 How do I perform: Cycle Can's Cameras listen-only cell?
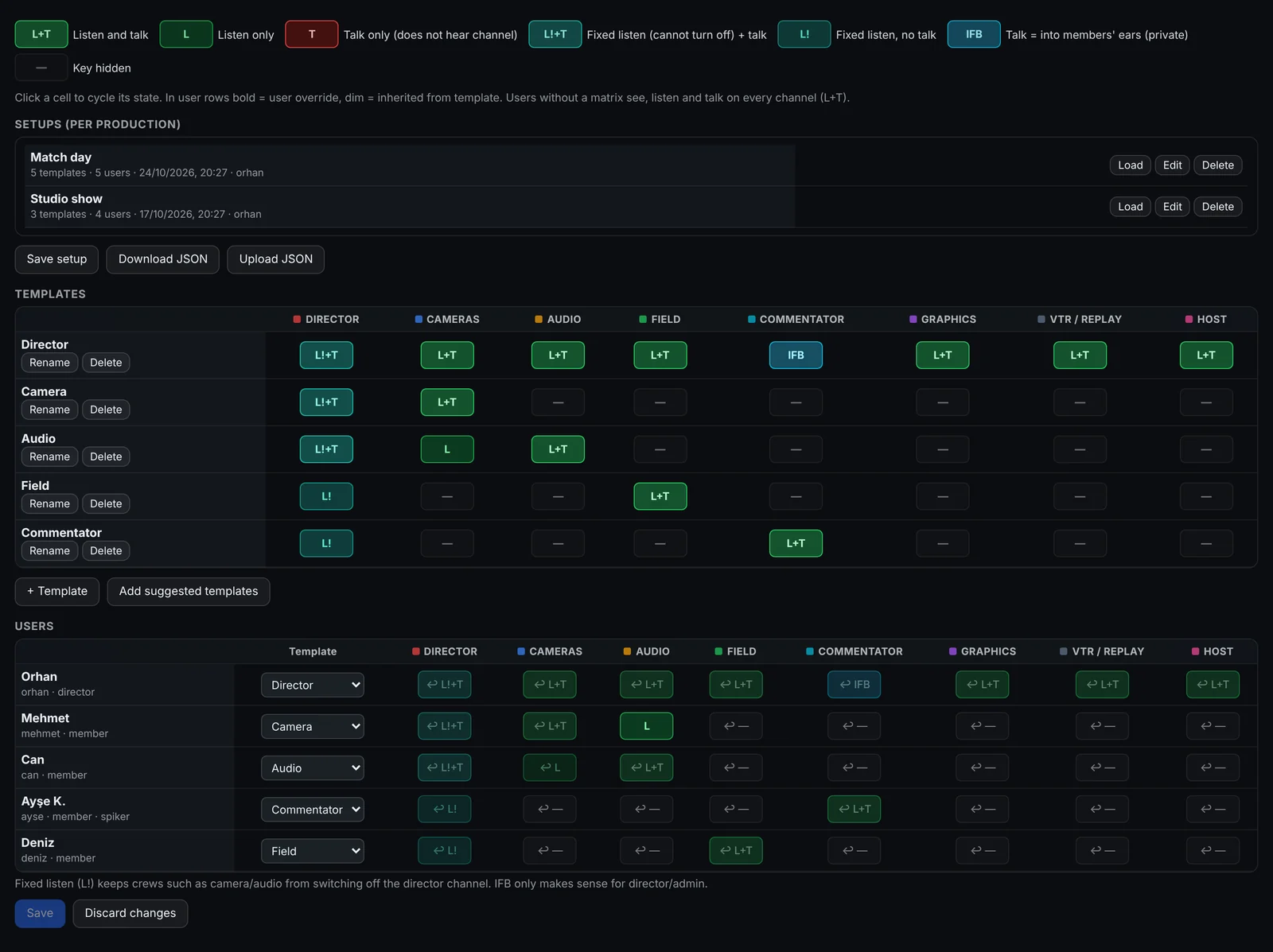(550, 767)
